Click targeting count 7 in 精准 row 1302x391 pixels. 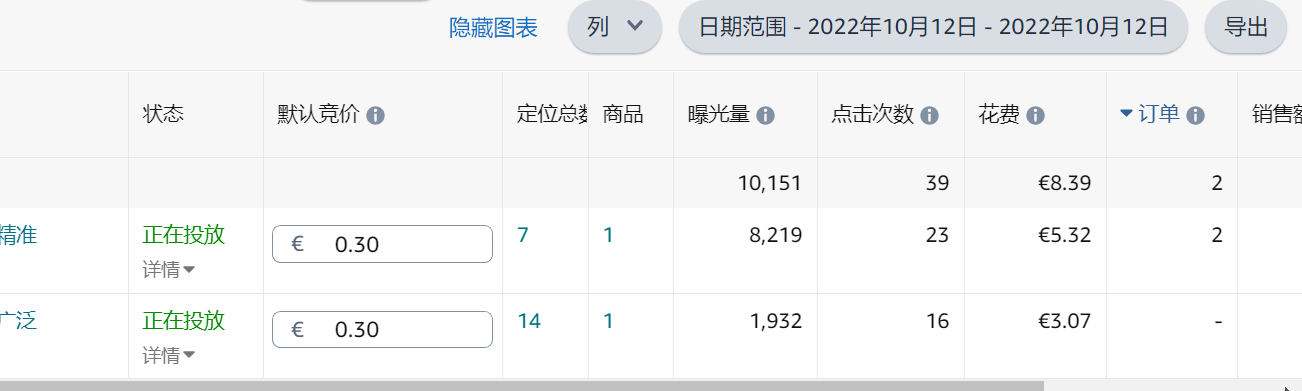coord(522,235)
